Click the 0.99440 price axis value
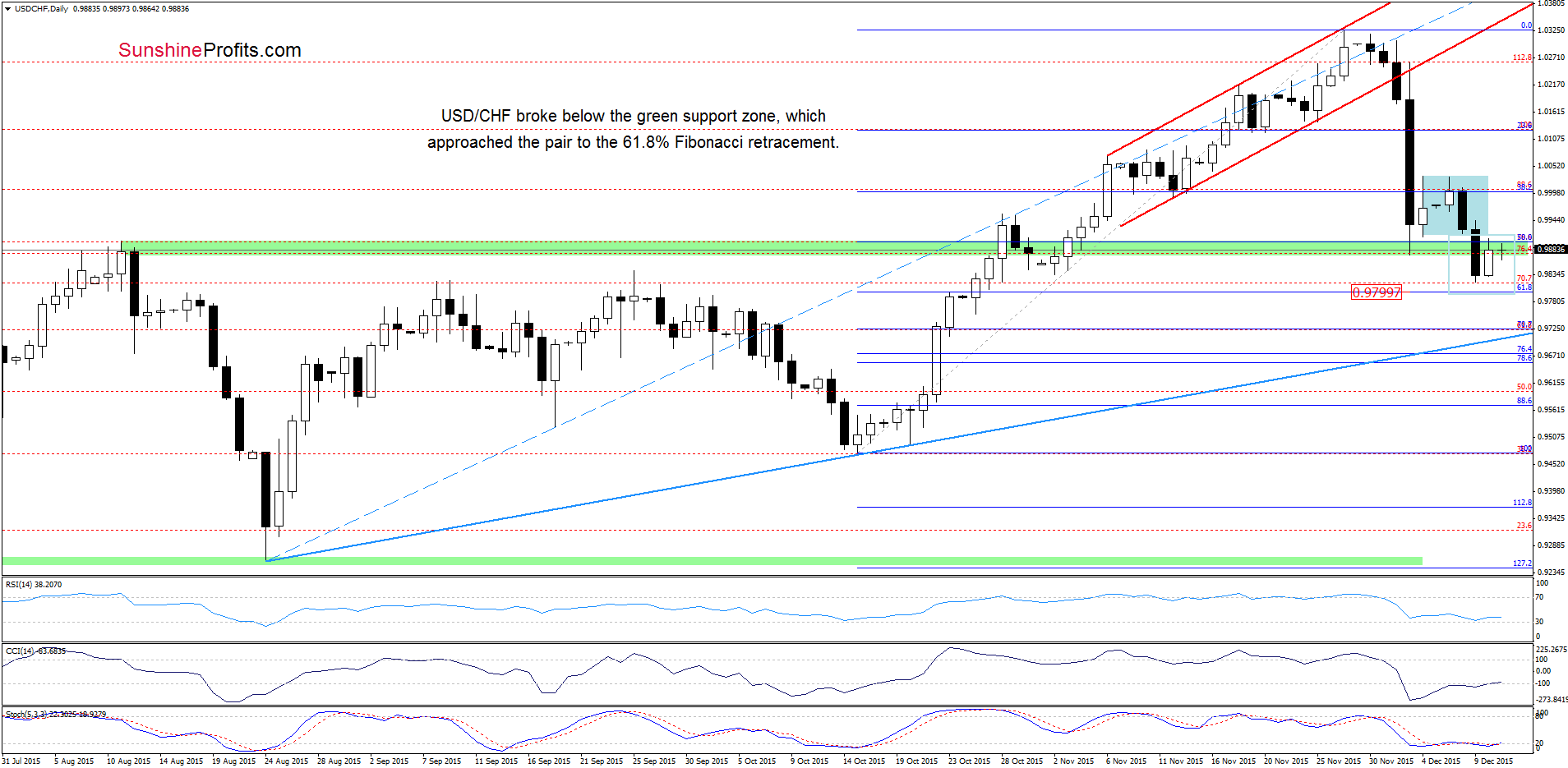The width and height of the screenshot is (1568, 768). coord(1551,220)
